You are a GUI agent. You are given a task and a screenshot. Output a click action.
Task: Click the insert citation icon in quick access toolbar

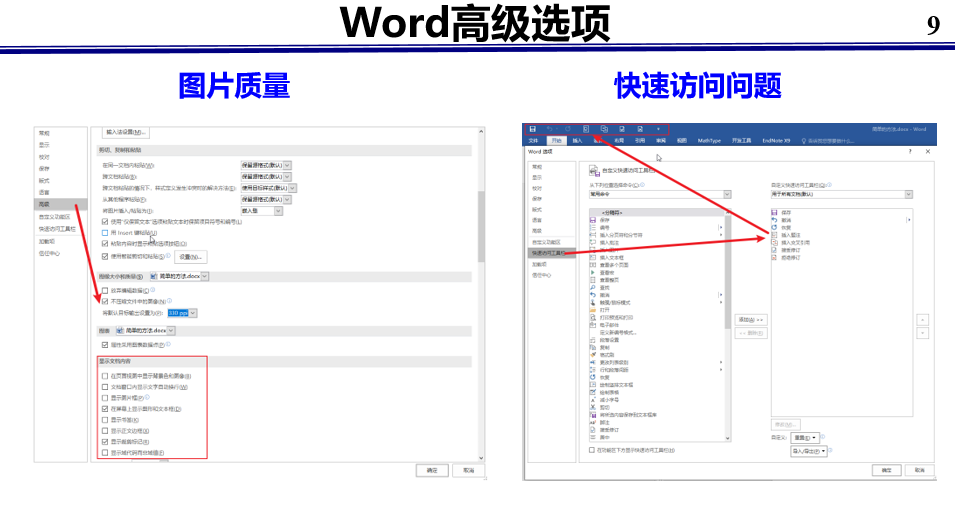pyautogui.click(x=604, y=129)
